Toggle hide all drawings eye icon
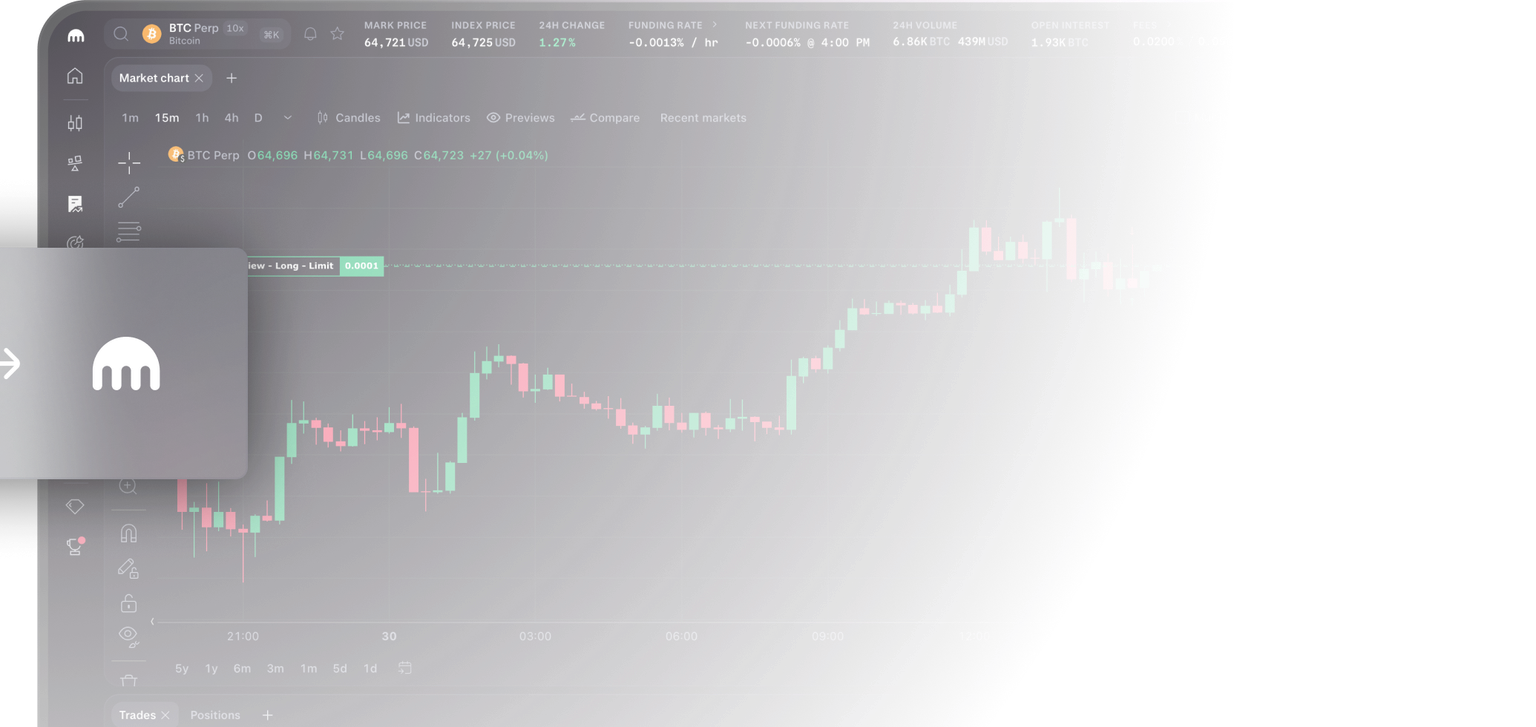Screen dimensions: 1536x727 [128, 636]
